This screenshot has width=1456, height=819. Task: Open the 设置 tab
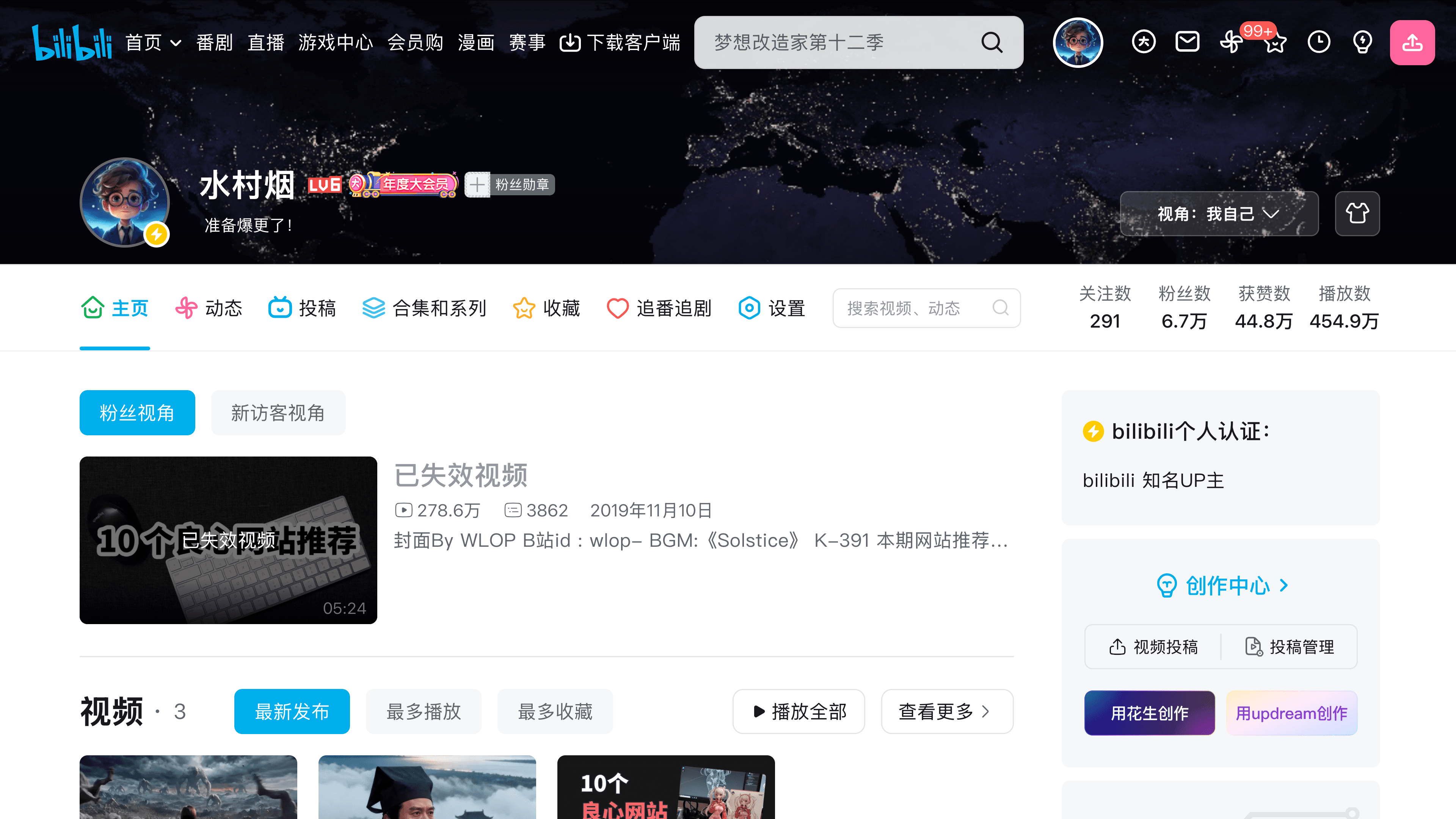pos(772,308)
